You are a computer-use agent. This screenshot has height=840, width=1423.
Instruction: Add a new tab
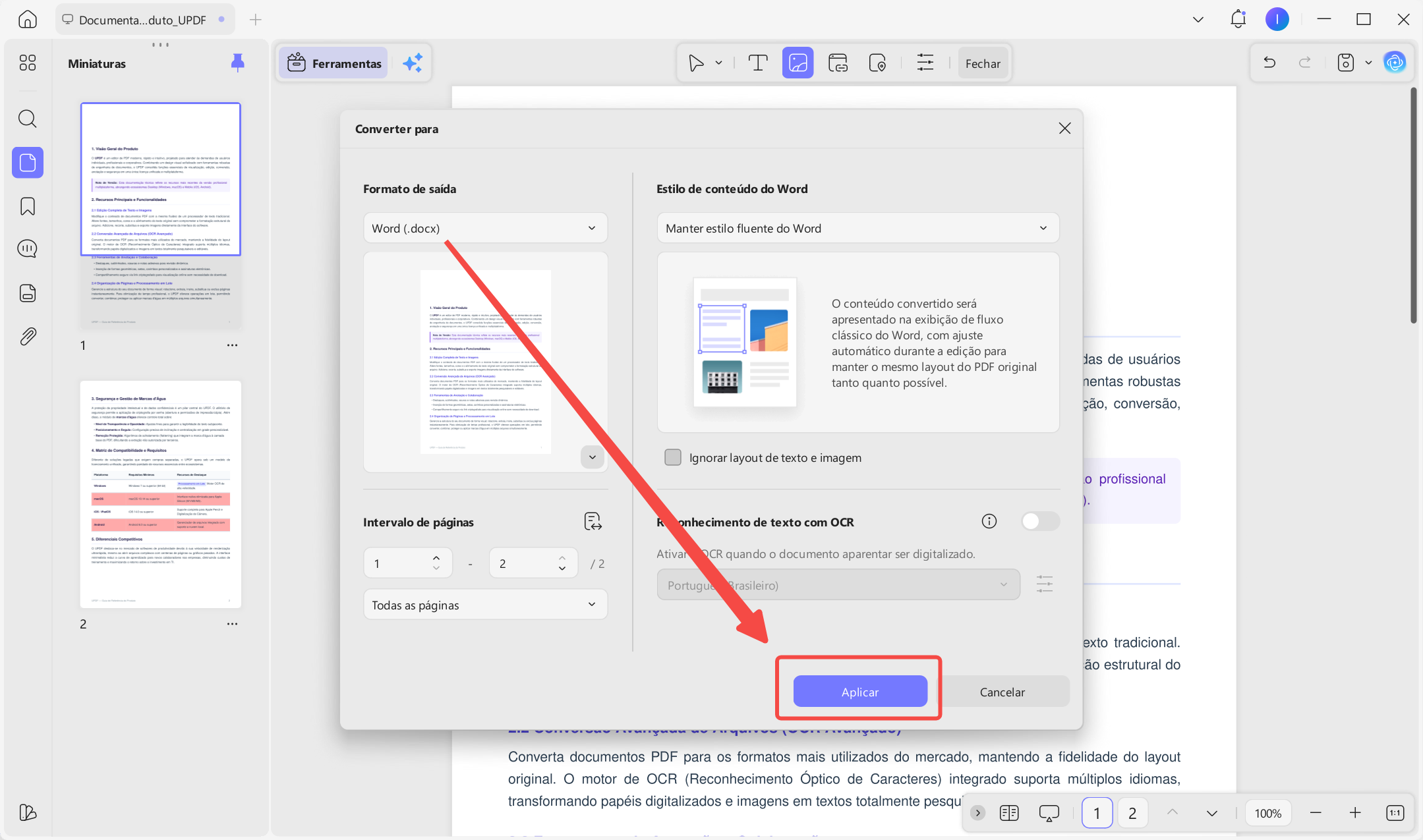click(x=255, y=20)
